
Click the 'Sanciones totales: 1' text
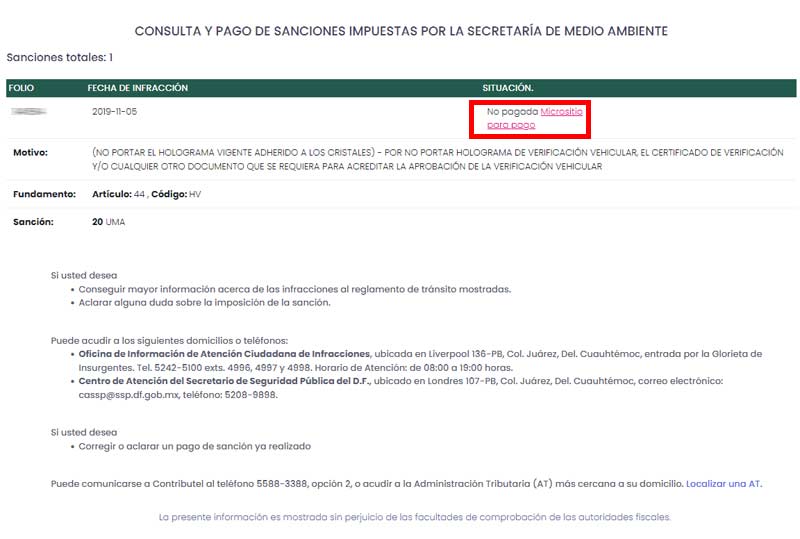coord(60,57)
